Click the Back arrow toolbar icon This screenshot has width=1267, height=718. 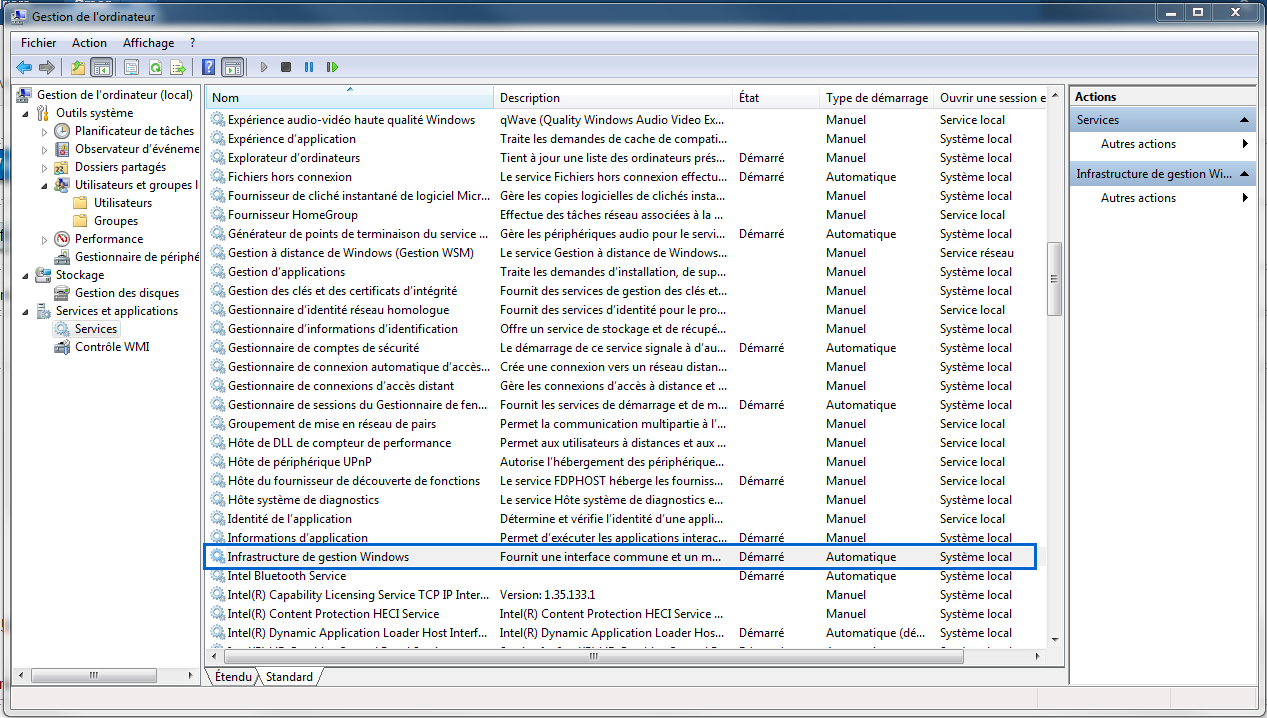24,67
